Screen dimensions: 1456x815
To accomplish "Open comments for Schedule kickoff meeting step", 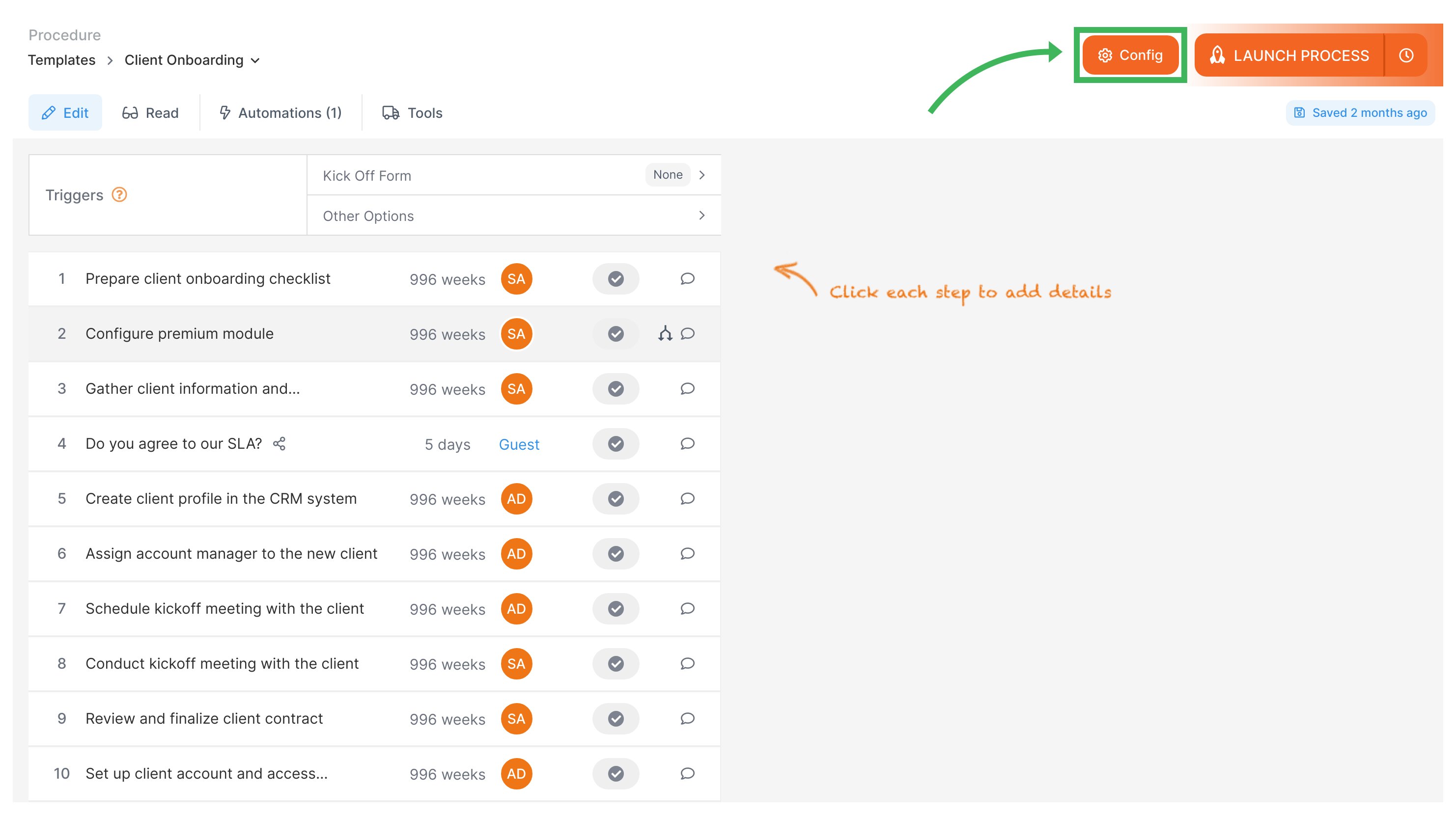I will (x=687, y=608).
